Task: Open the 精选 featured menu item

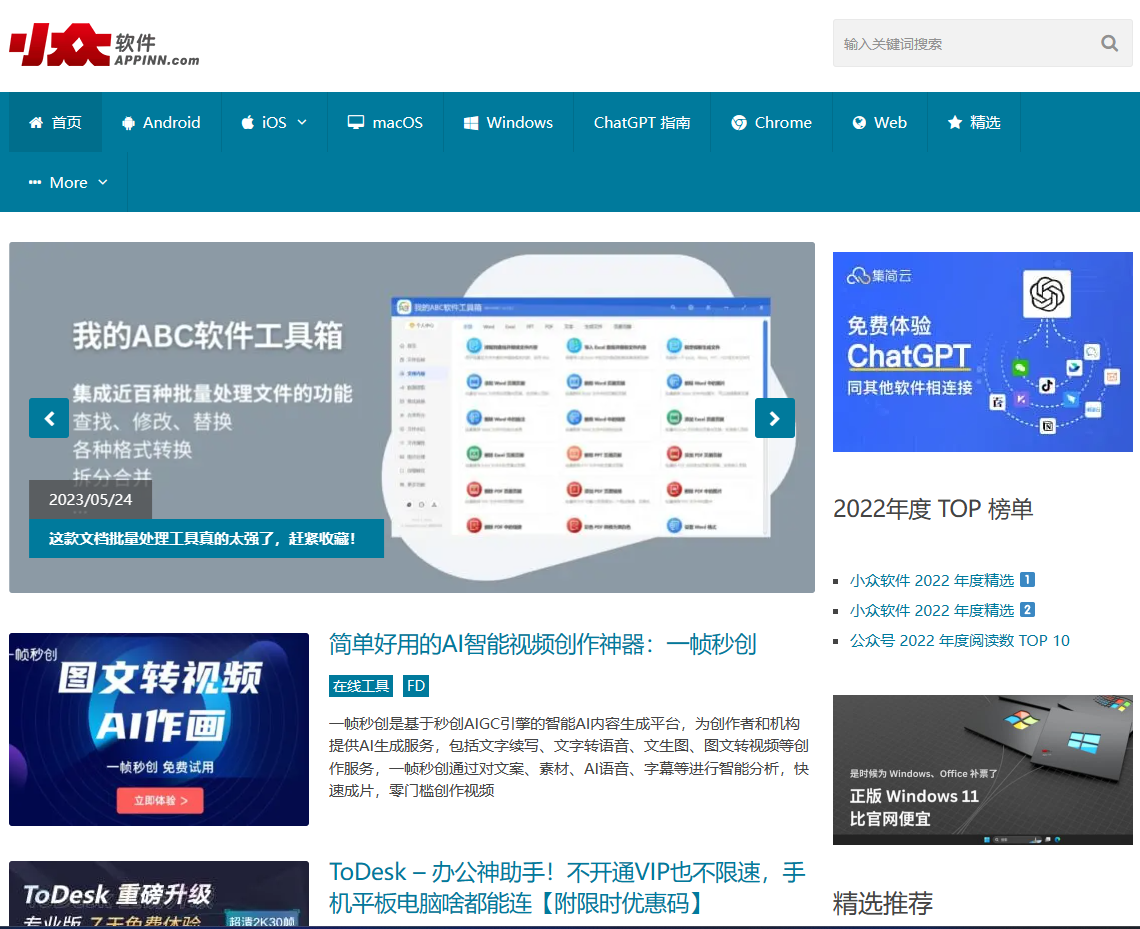Action: point(974,122)
